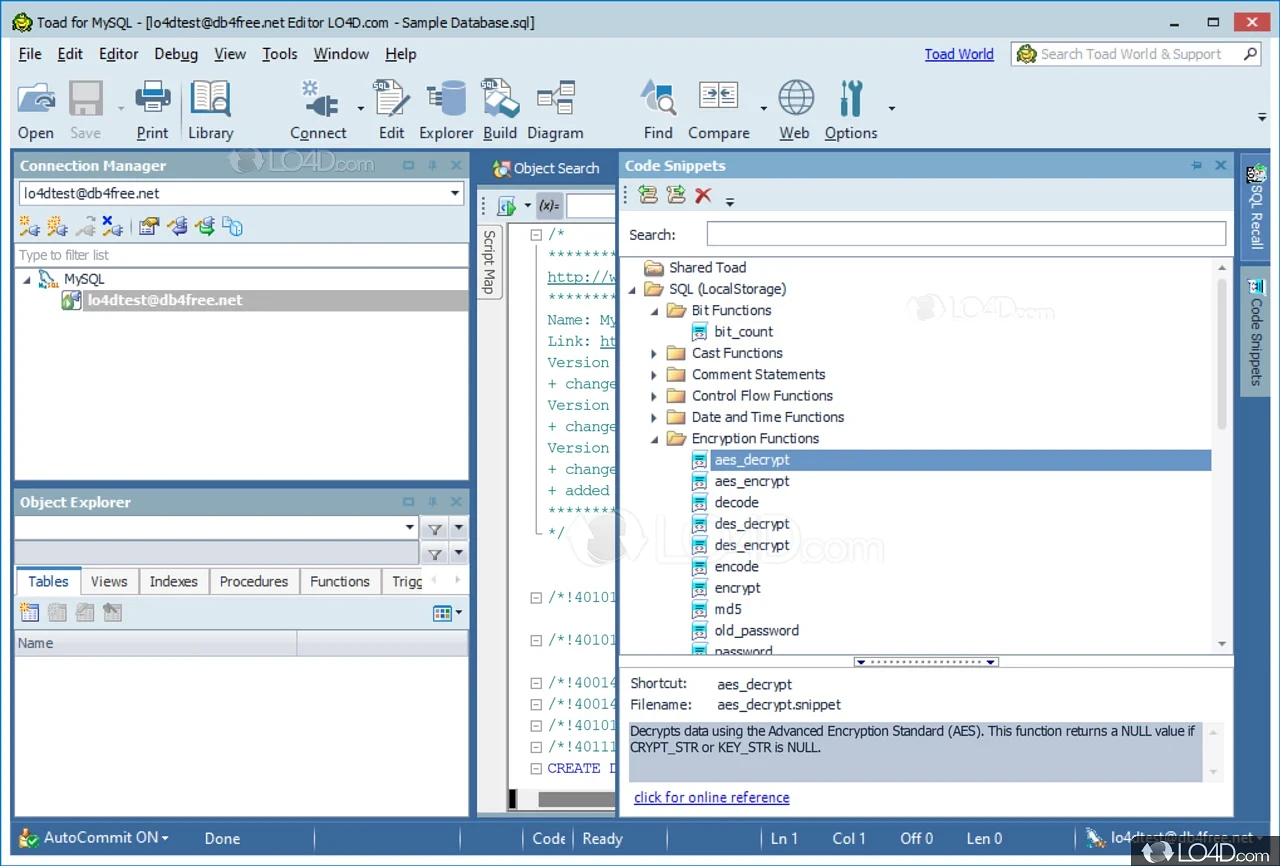Expand the Cast Functions folder
Screen dimensions: 1280x866
coord(654,353)
